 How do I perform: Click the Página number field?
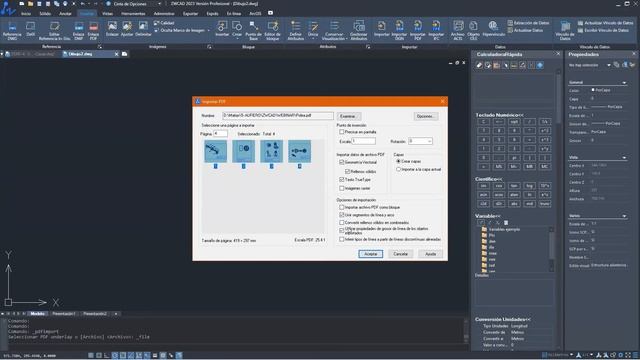click(x=220, y=133)
